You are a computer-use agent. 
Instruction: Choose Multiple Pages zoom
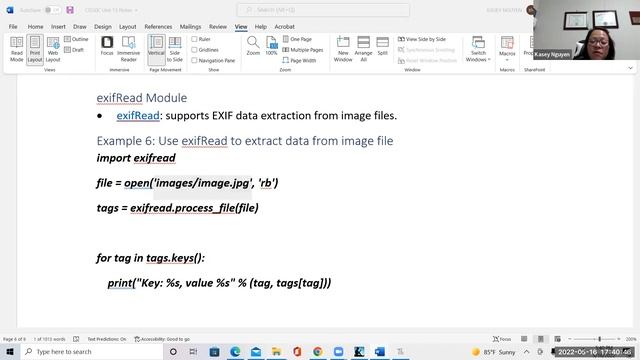click(303, 50)
